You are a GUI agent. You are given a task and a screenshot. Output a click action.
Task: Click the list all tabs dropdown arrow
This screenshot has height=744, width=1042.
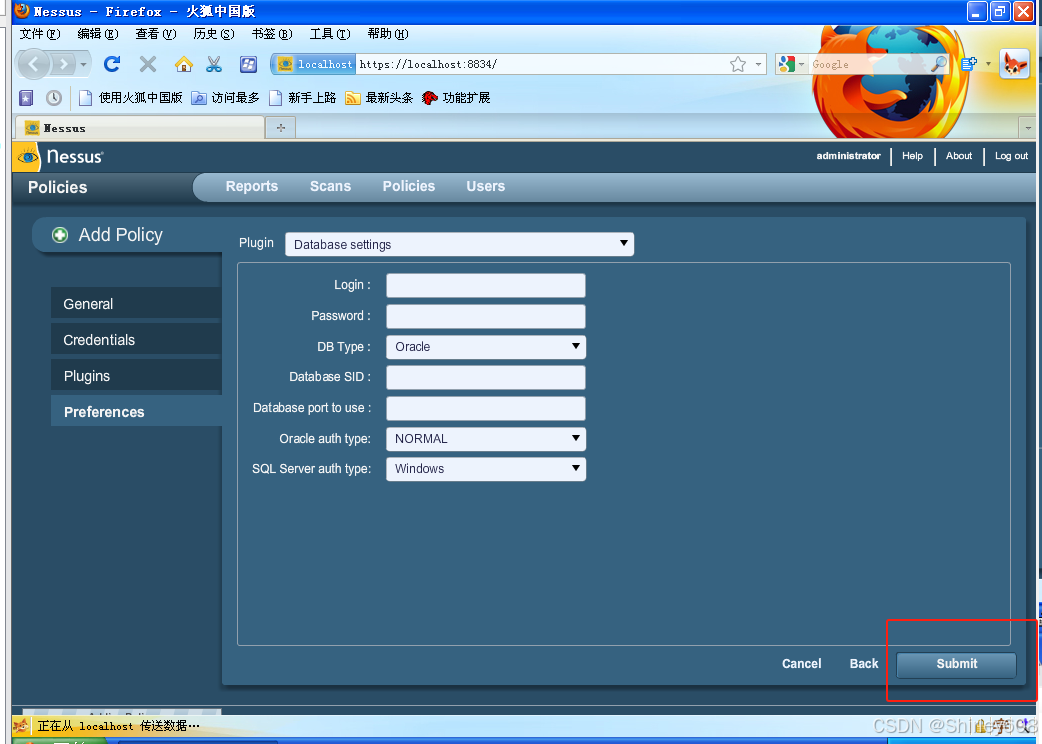click(x=1027, y=127)
